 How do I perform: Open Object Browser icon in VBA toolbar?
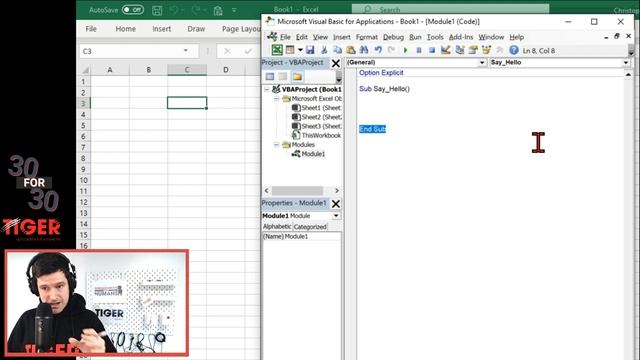[487, 50]
